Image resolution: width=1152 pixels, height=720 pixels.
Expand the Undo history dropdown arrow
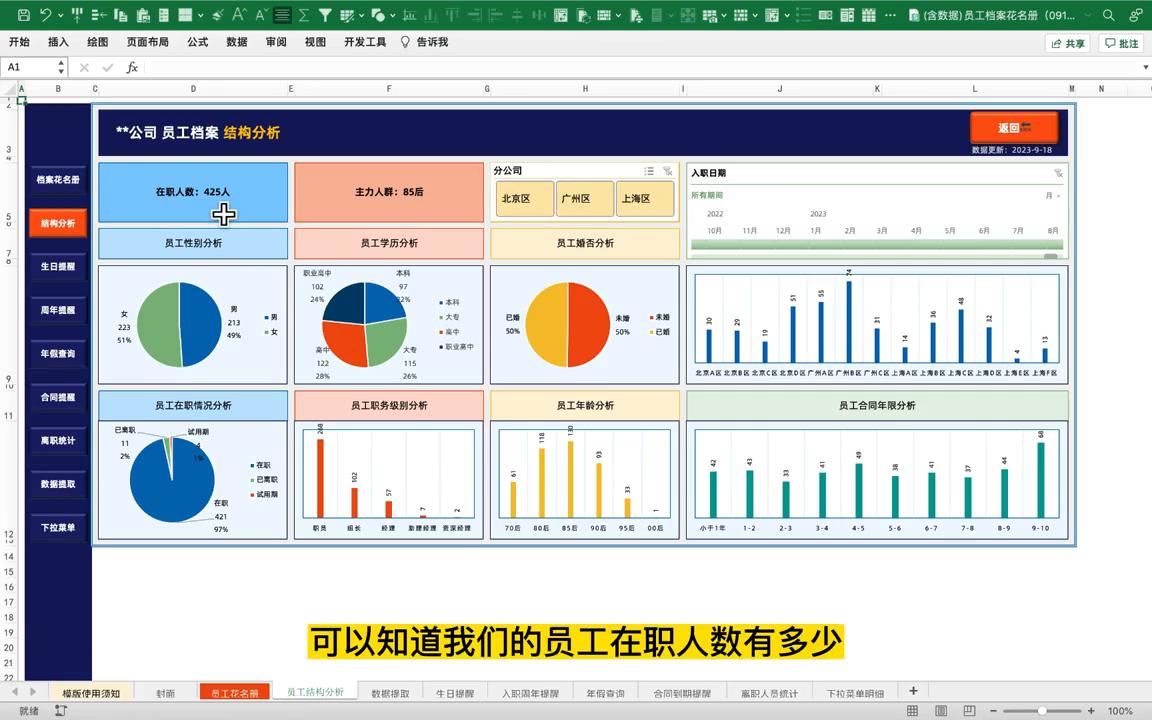60,14
